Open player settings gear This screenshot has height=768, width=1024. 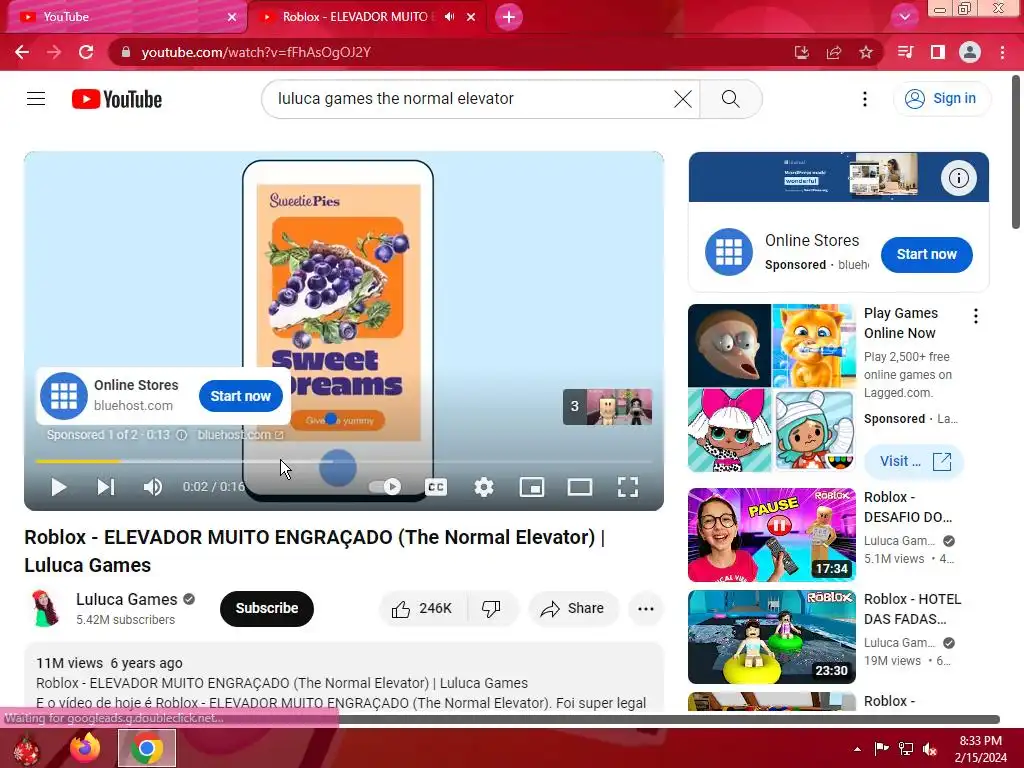click(484, 487)
